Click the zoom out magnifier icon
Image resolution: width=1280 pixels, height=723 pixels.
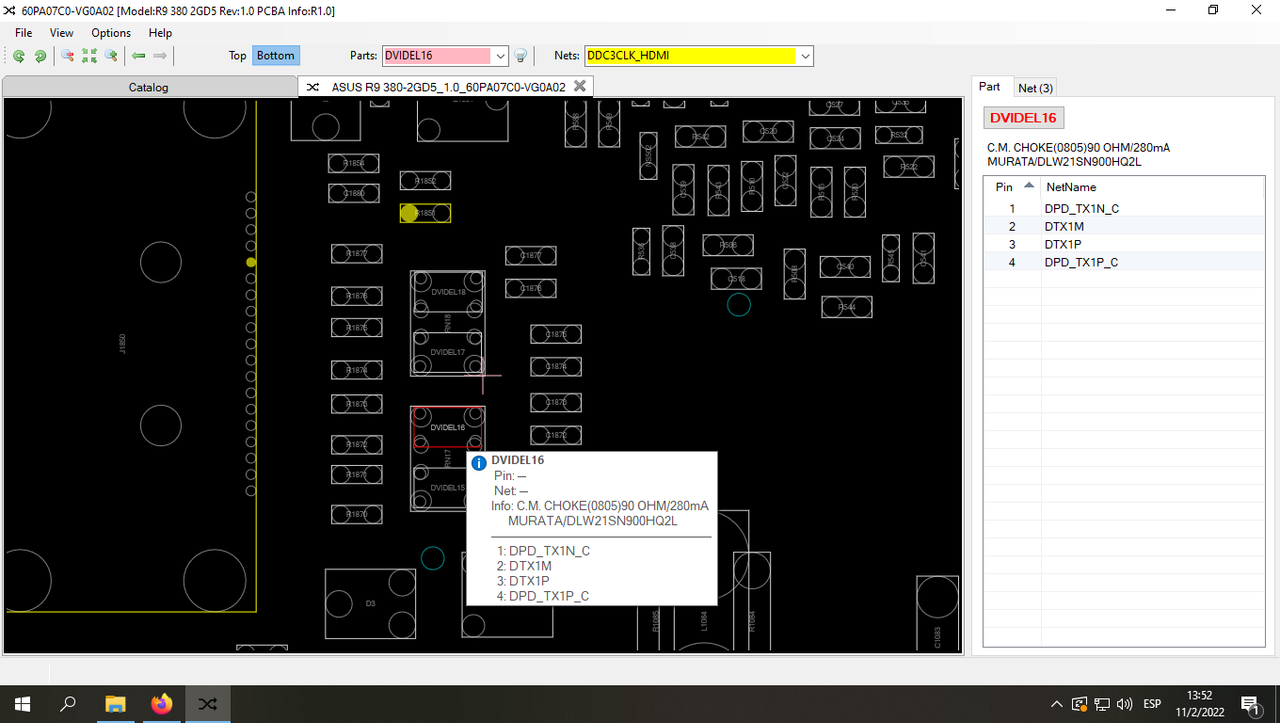point(68,56)
